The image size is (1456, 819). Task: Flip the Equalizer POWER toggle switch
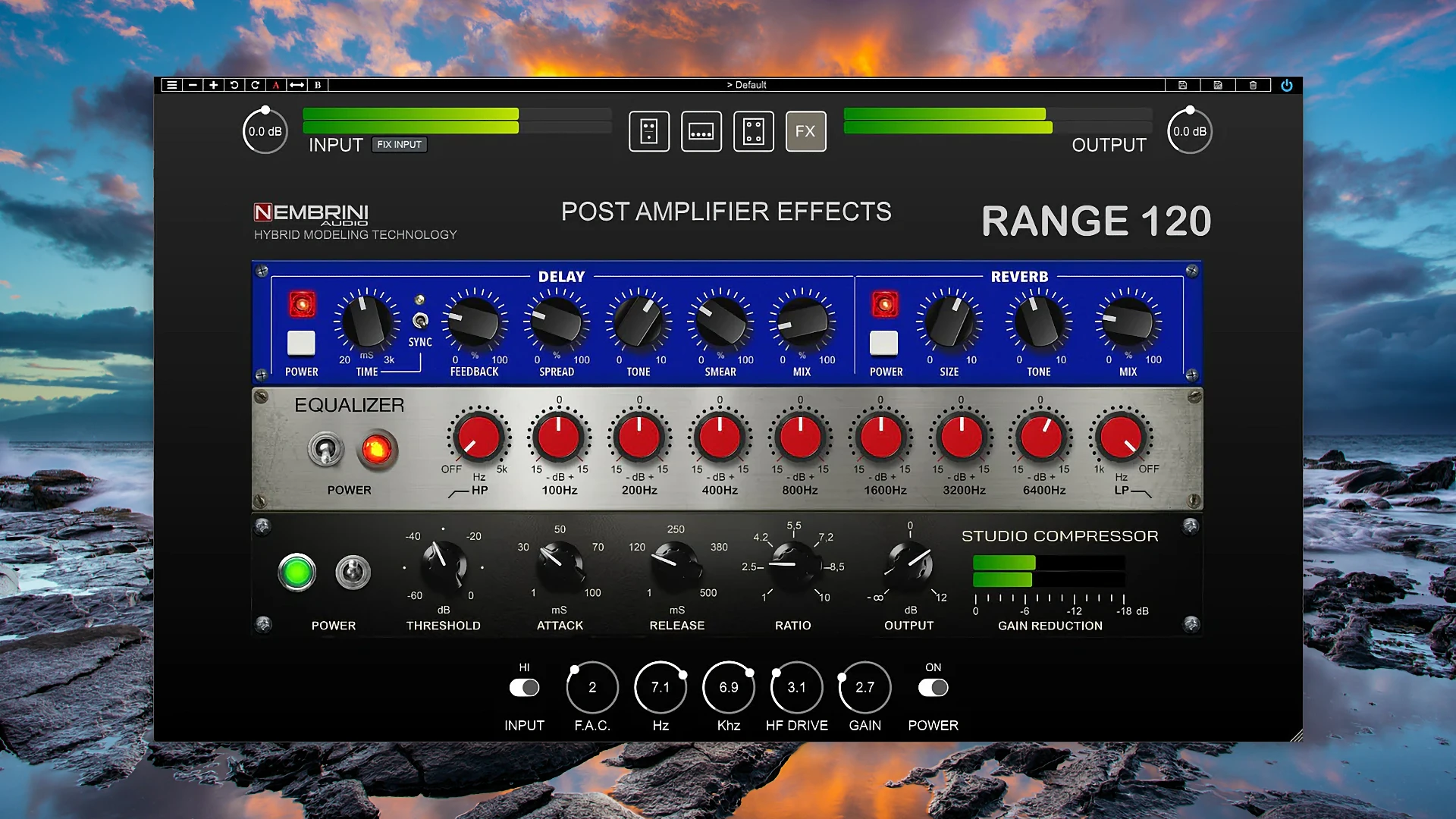click(x=325, y=449)
